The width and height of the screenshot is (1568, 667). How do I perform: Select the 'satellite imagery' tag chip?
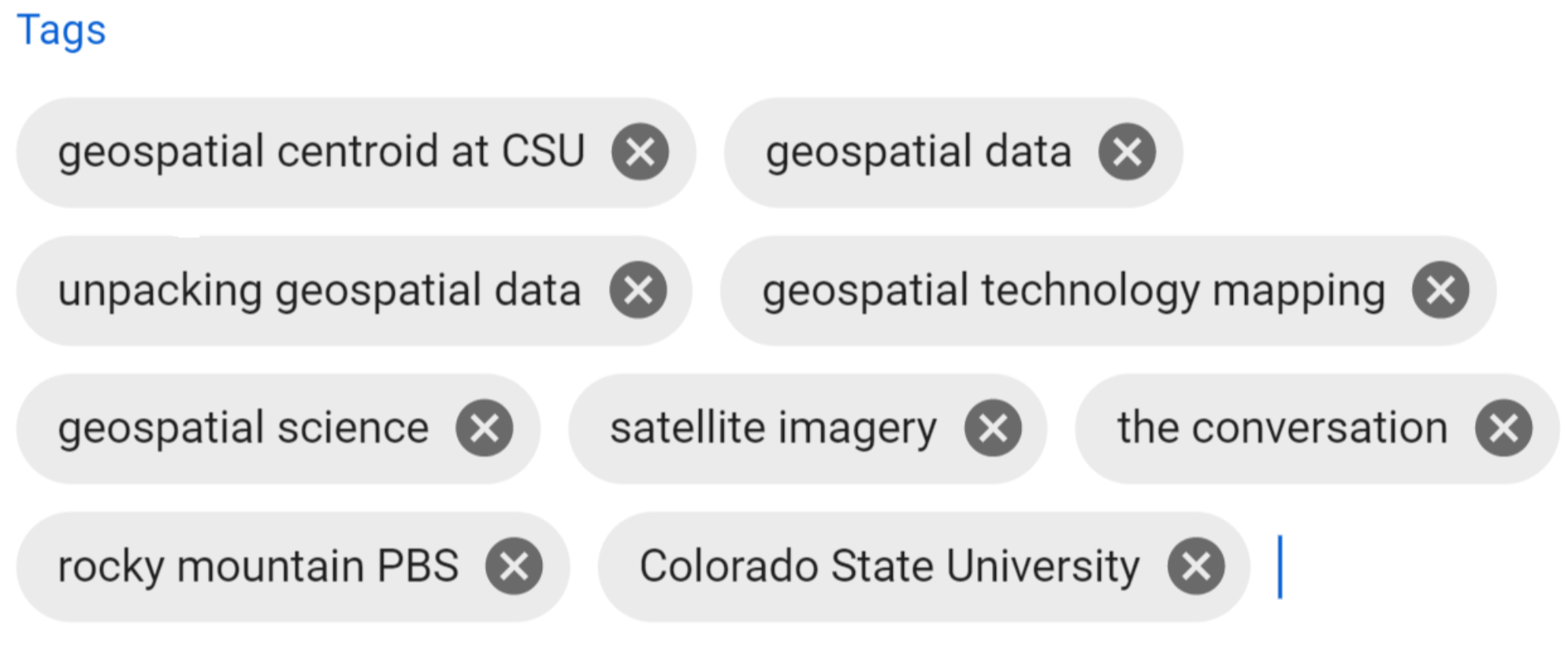click(773, 428)
